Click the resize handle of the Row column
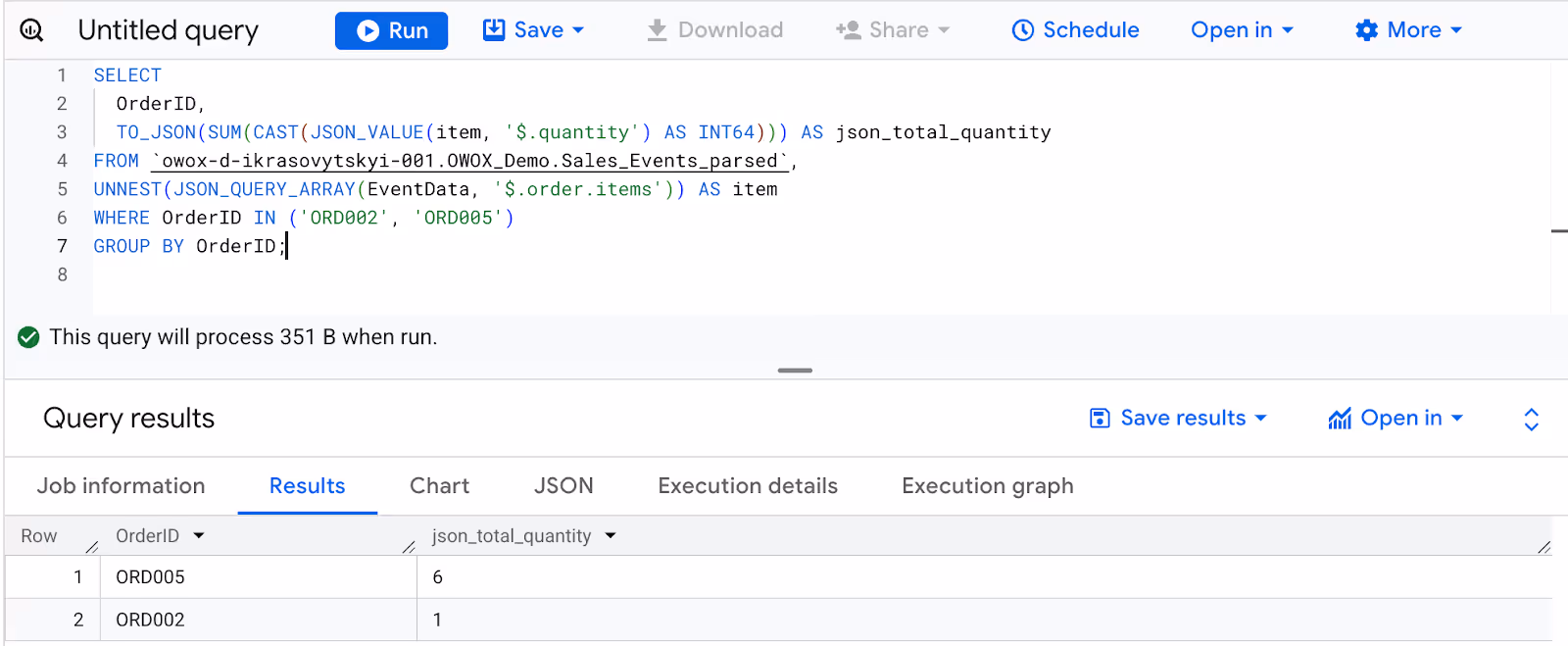The height and width of the screenshot is (646, 1568). (92, 547)
